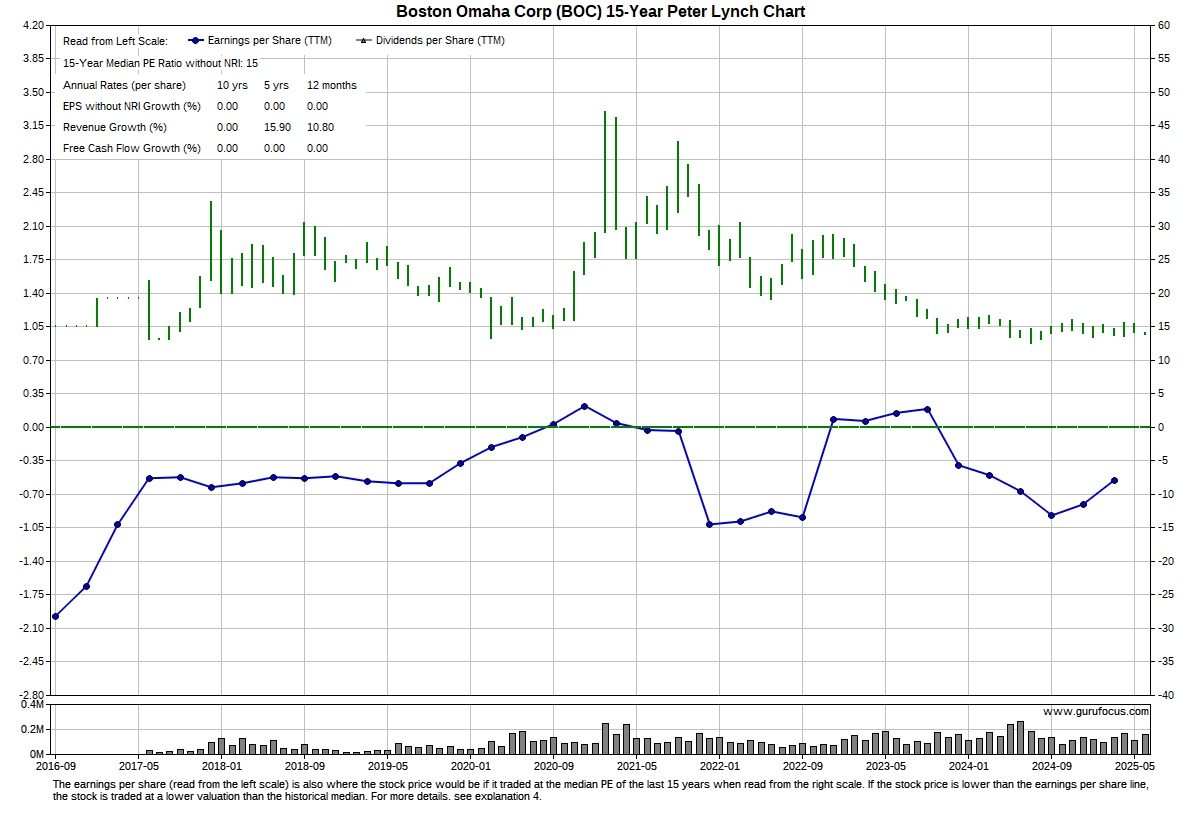Viewport: 1200px width, 820px height.
Task: Click the "Free Cash Flow Growth (%)" row label
Action: [x=132, y=148]
